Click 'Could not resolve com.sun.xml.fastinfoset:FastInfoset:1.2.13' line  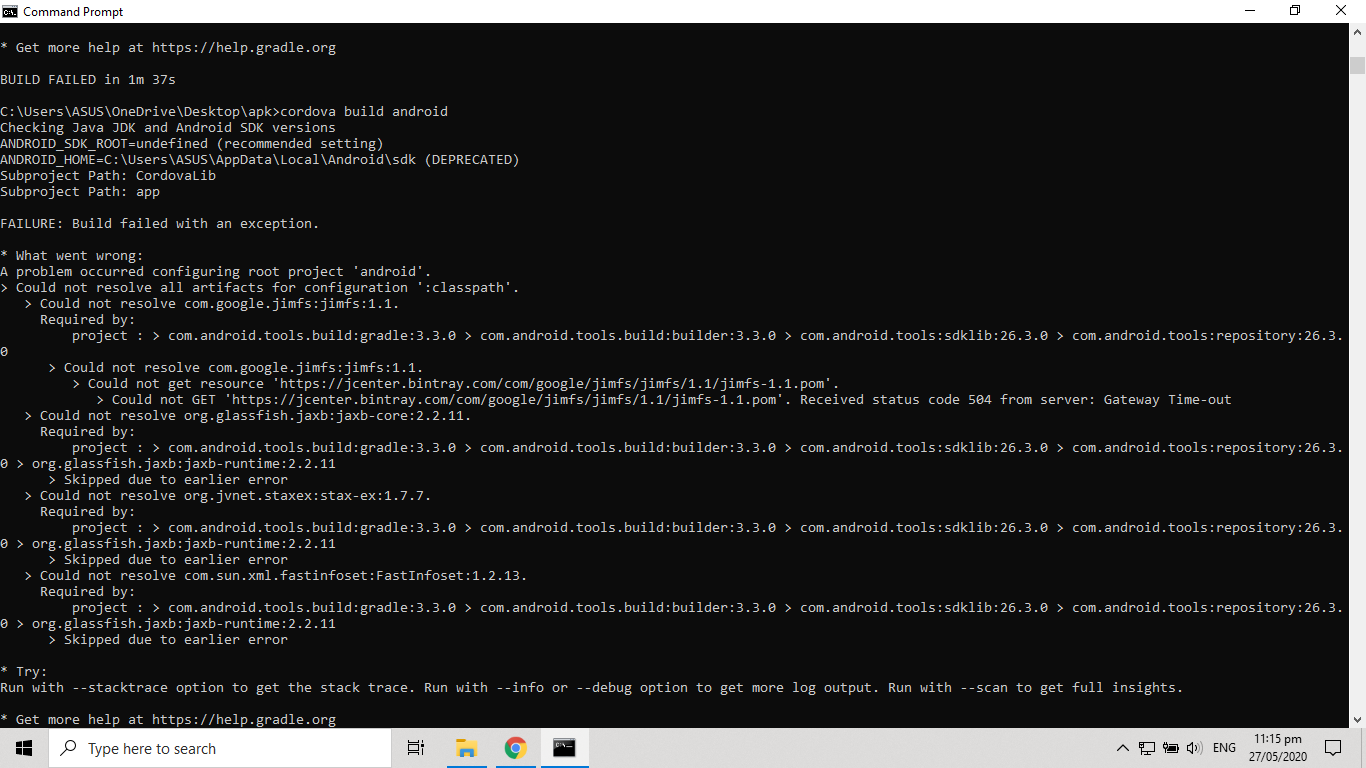click(x=276, y=575)
